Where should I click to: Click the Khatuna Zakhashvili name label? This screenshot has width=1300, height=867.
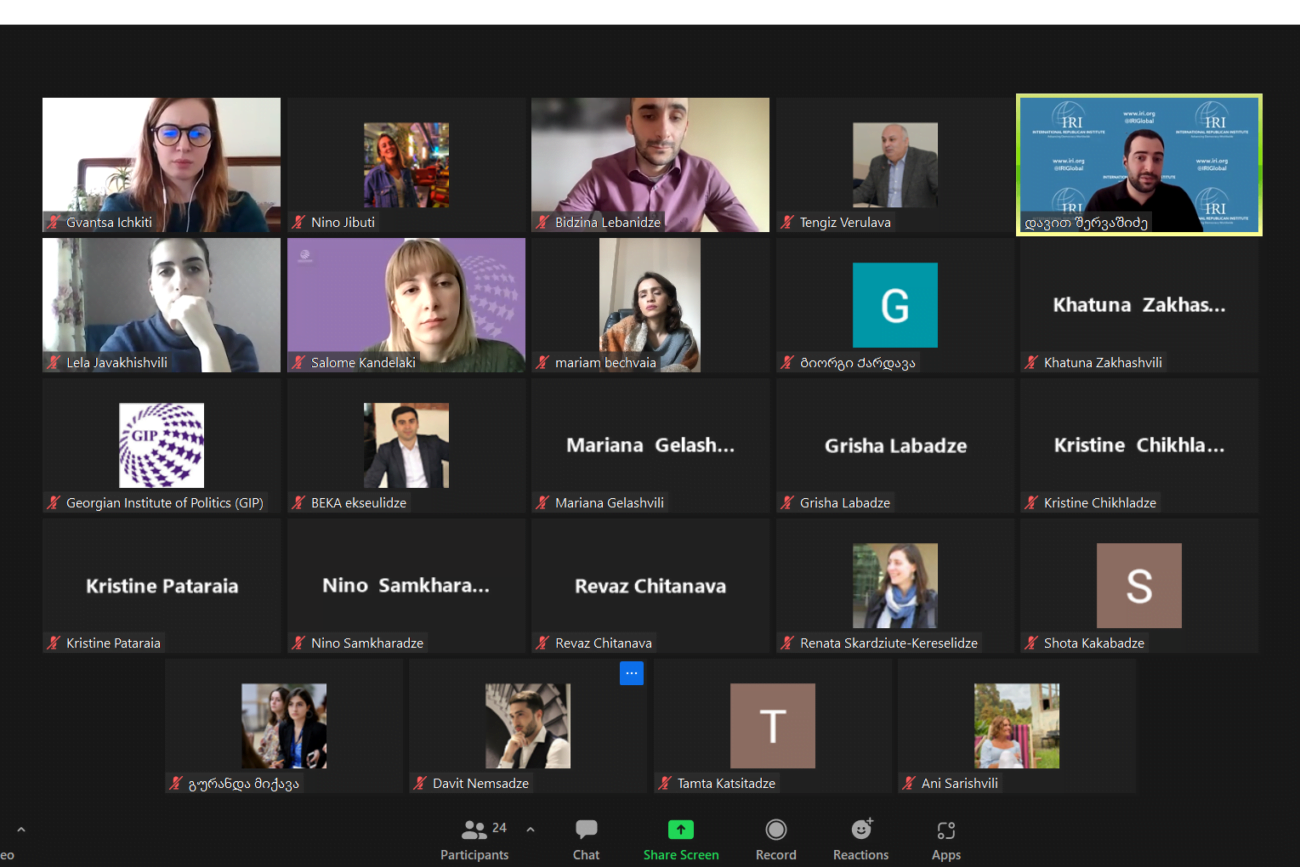pos(1102,362)
